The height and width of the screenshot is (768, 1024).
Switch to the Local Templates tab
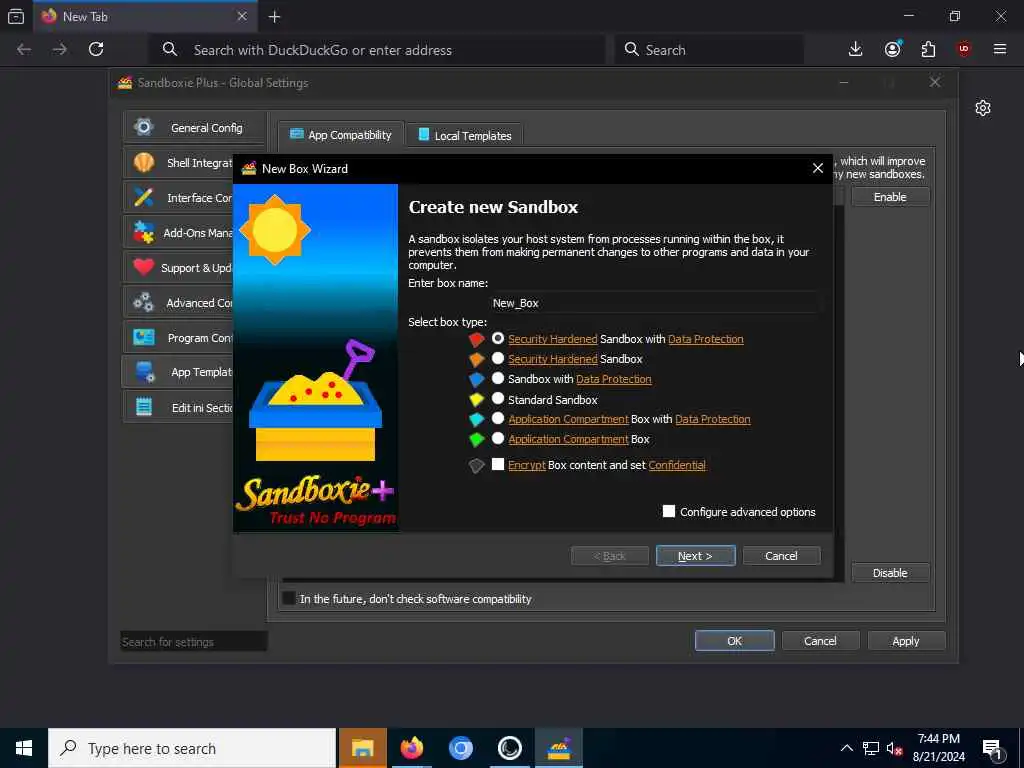coord(465,136)
